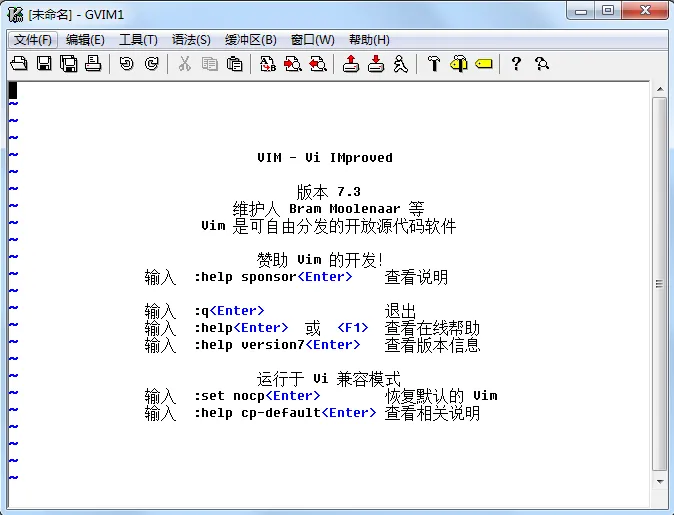Click the Undo arrow icon
The height and width of the screenshot is (515, 674).
coord(126,64)
